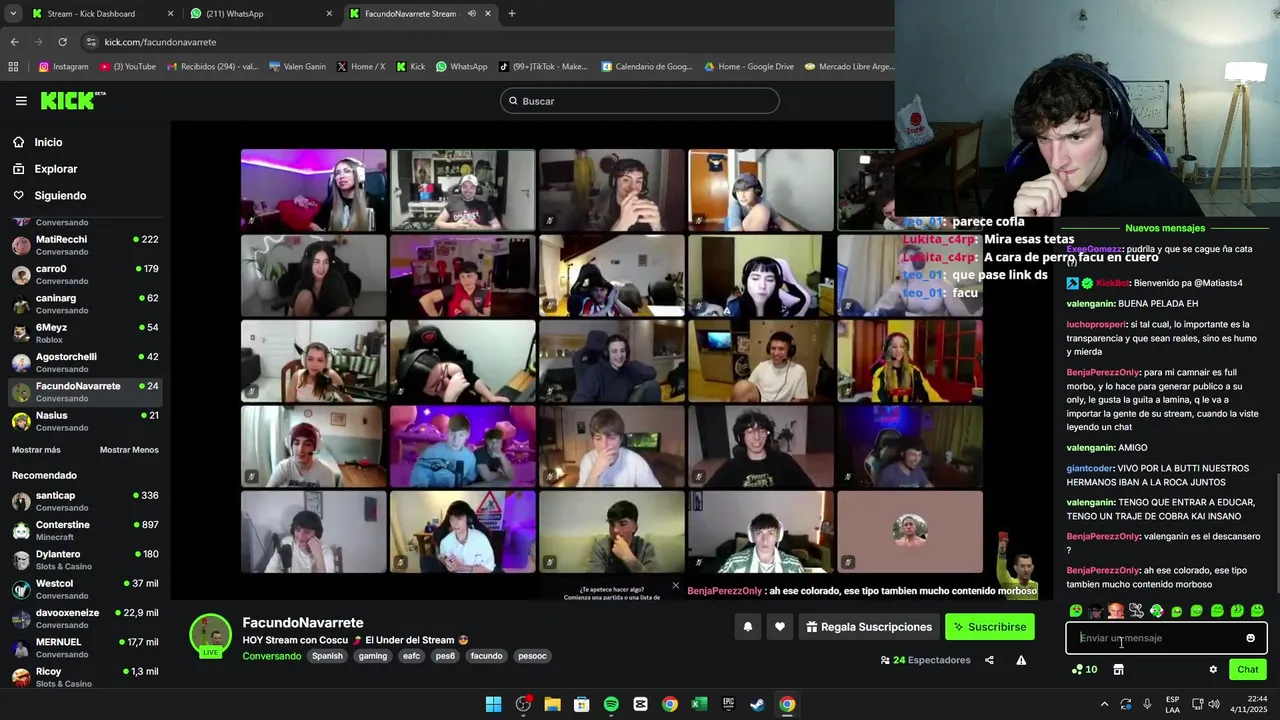Open Conterstine recommended channel
Viewport: 1280px width, 720px height.
(x=85, y=530)
